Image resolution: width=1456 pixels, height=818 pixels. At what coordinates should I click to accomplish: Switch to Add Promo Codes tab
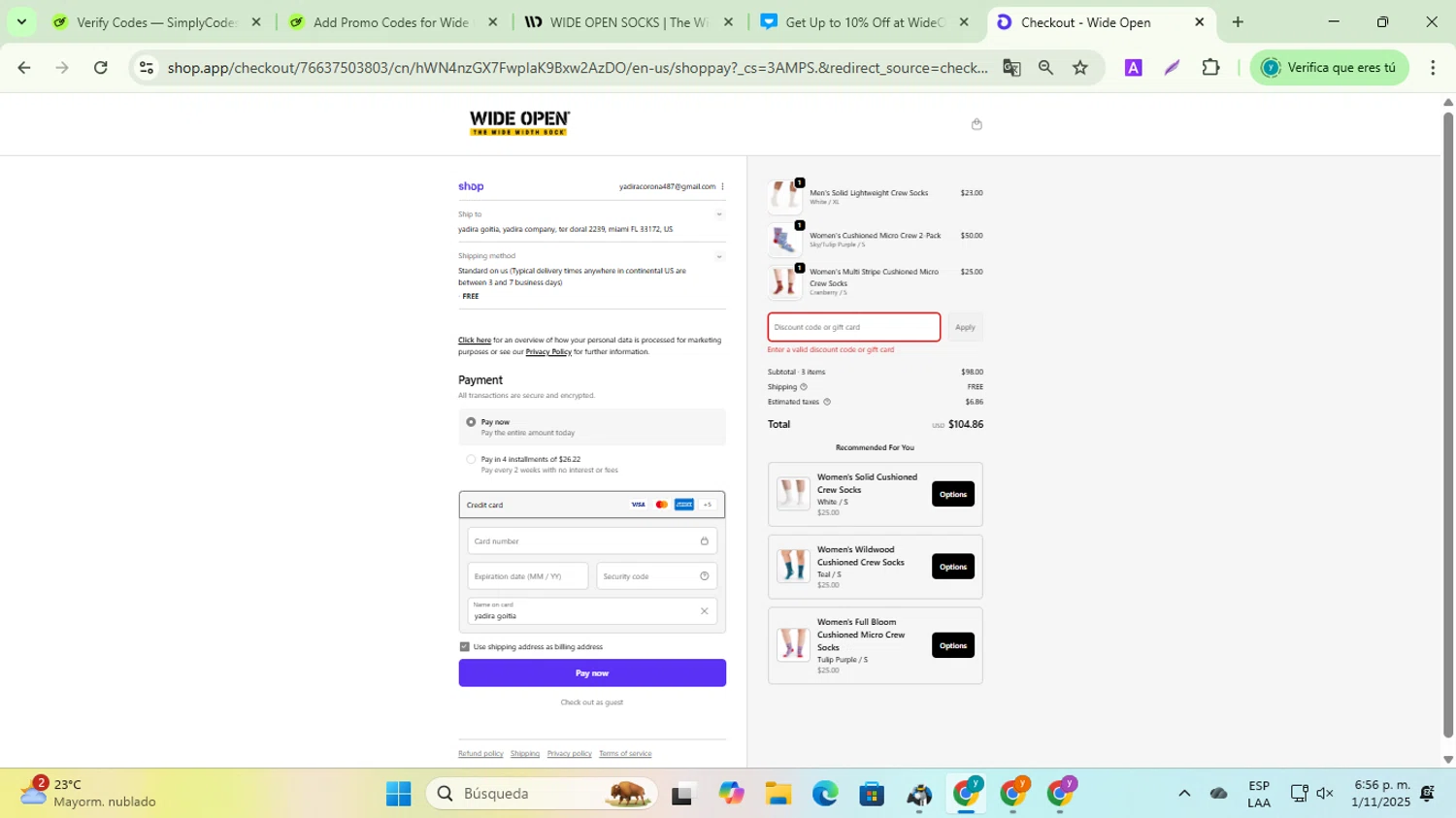pos(393,21)
